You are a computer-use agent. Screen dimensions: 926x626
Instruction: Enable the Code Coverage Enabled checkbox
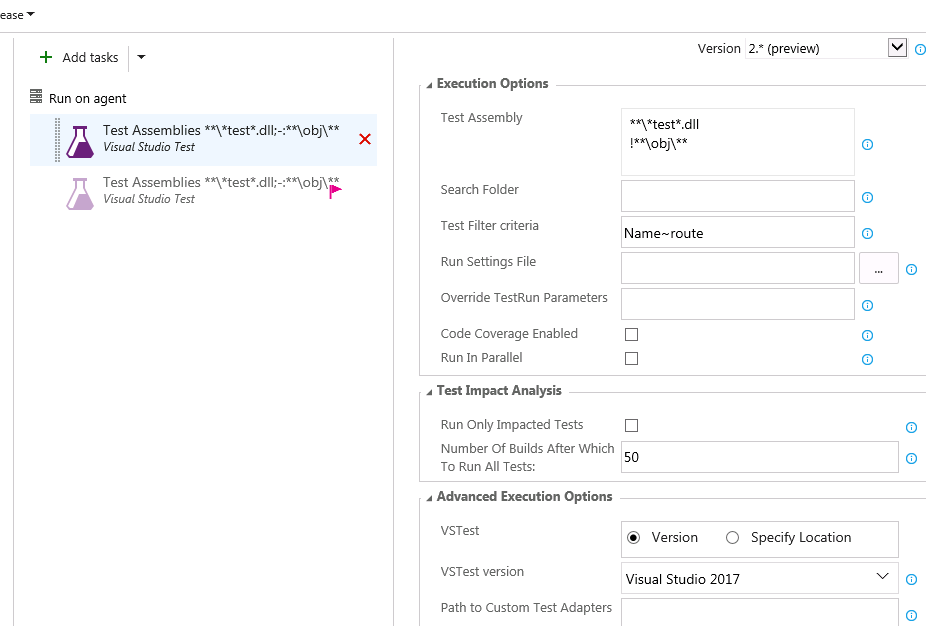631,334
